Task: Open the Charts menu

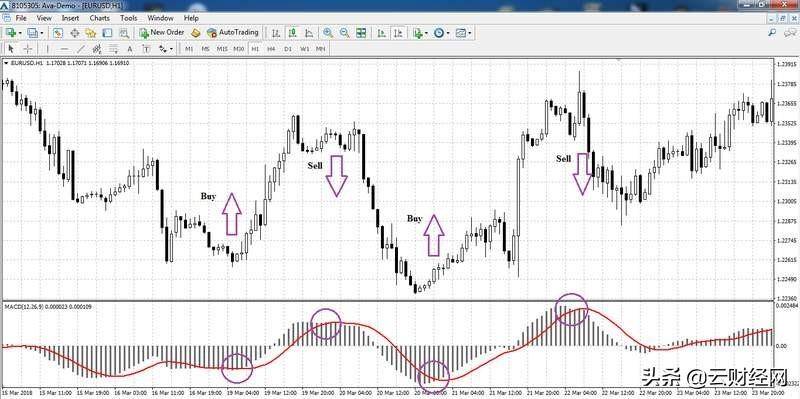Action: tap(99, 18)
